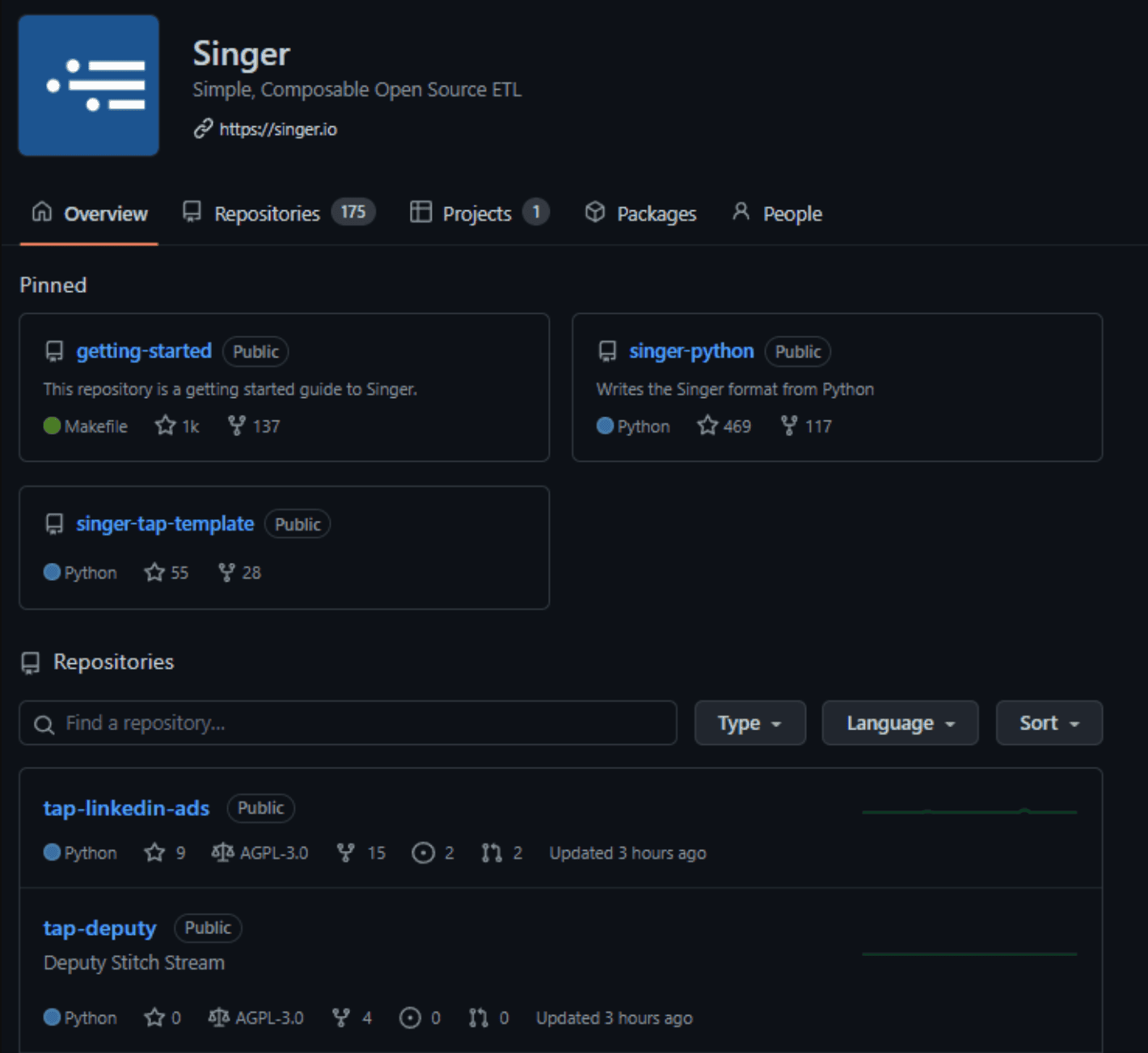Click the star icon on singer-tap-template
Screen dimensions: 1148x1053
(x=154, y=573)
